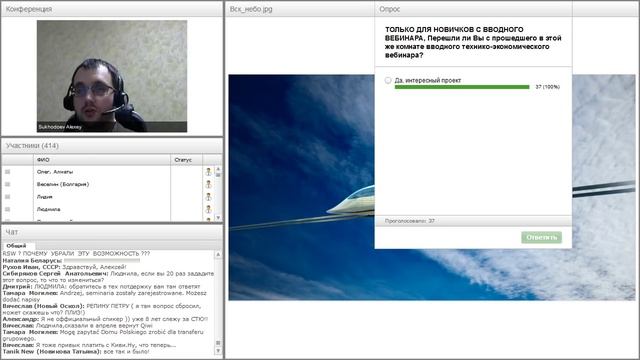Click the chat scroll-up arrow
This screenshot has width=640, height=360.
pos(218,254)
